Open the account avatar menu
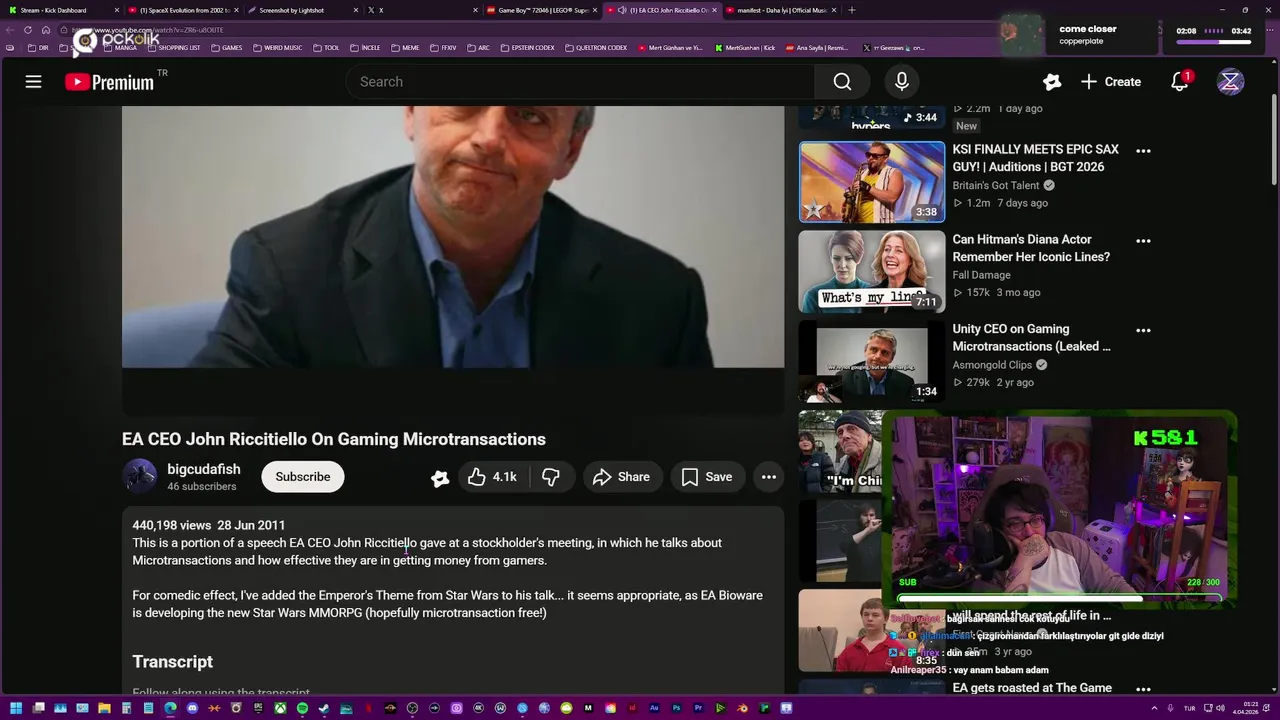The height and width of the screenshot is (720, 1280). coord(1230,82)
